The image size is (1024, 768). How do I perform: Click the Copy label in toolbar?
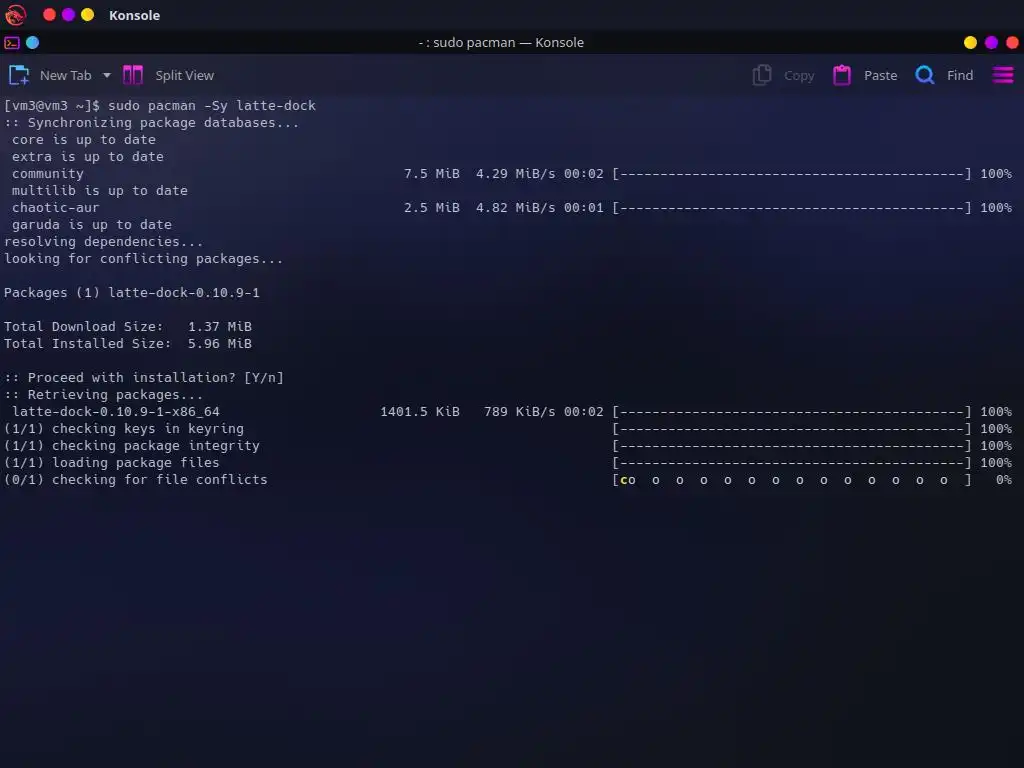pos(799,76)
